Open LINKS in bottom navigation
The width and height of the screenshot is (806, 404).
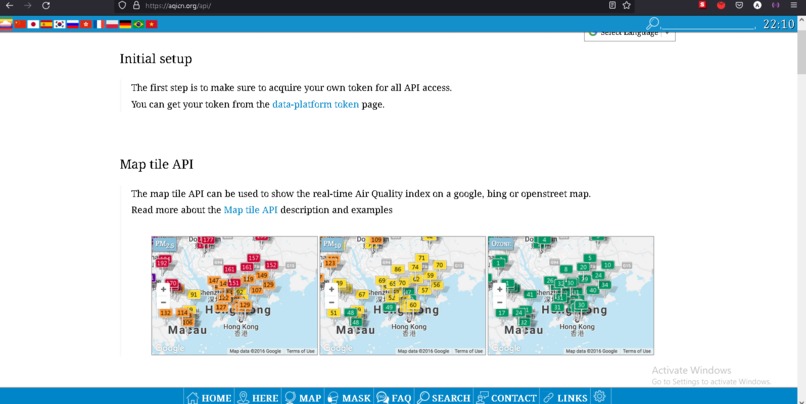tap(565, 398)
